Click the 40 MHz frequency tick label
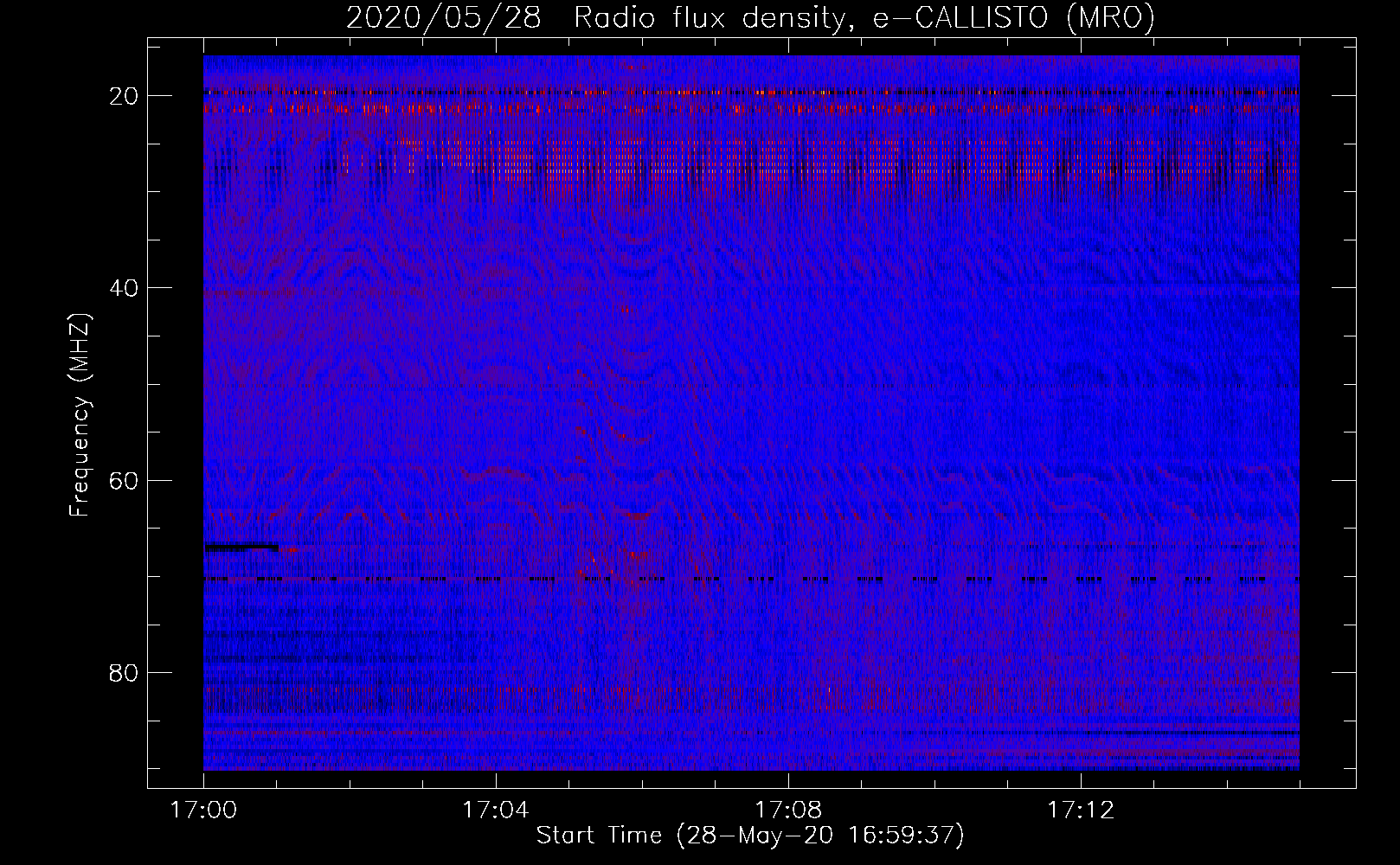1400x865 pixels. 125,288
